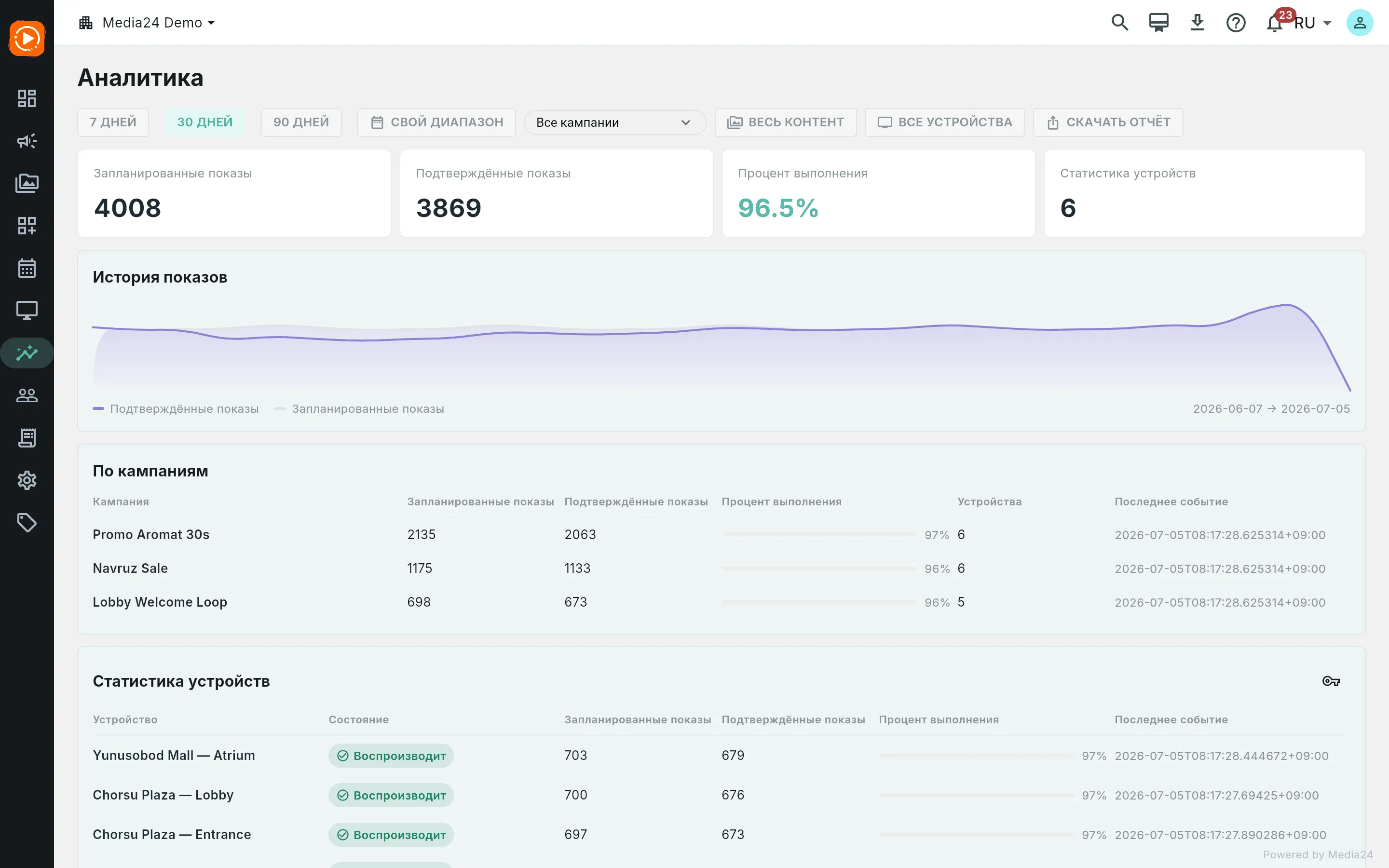Open calendar schedule icon in sidebar

click(x=27, y=268)
